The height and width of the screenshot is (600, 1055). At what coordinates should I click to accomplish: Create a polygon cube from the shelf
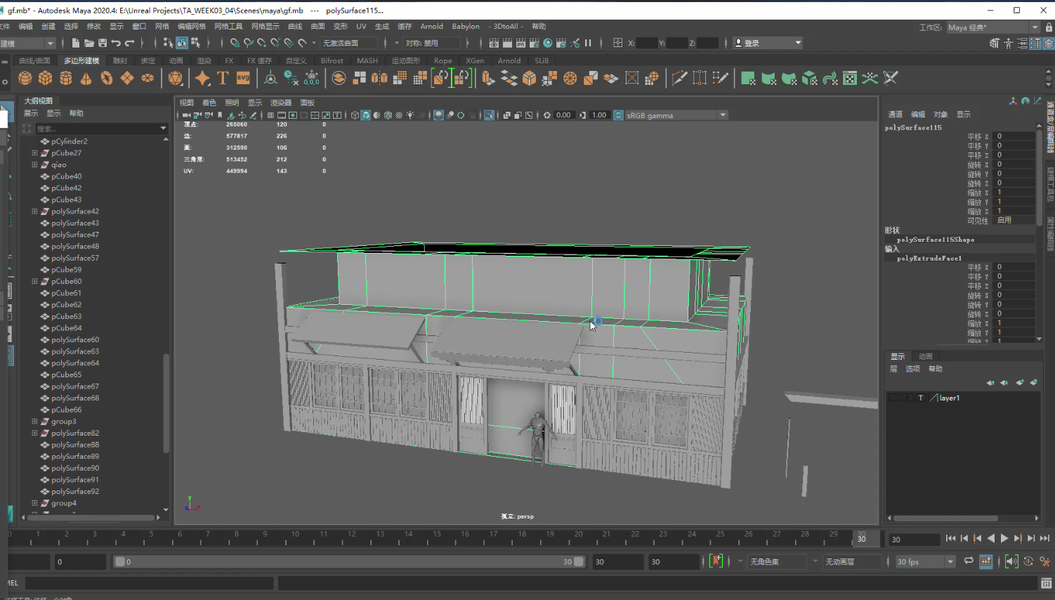point(45,78)
